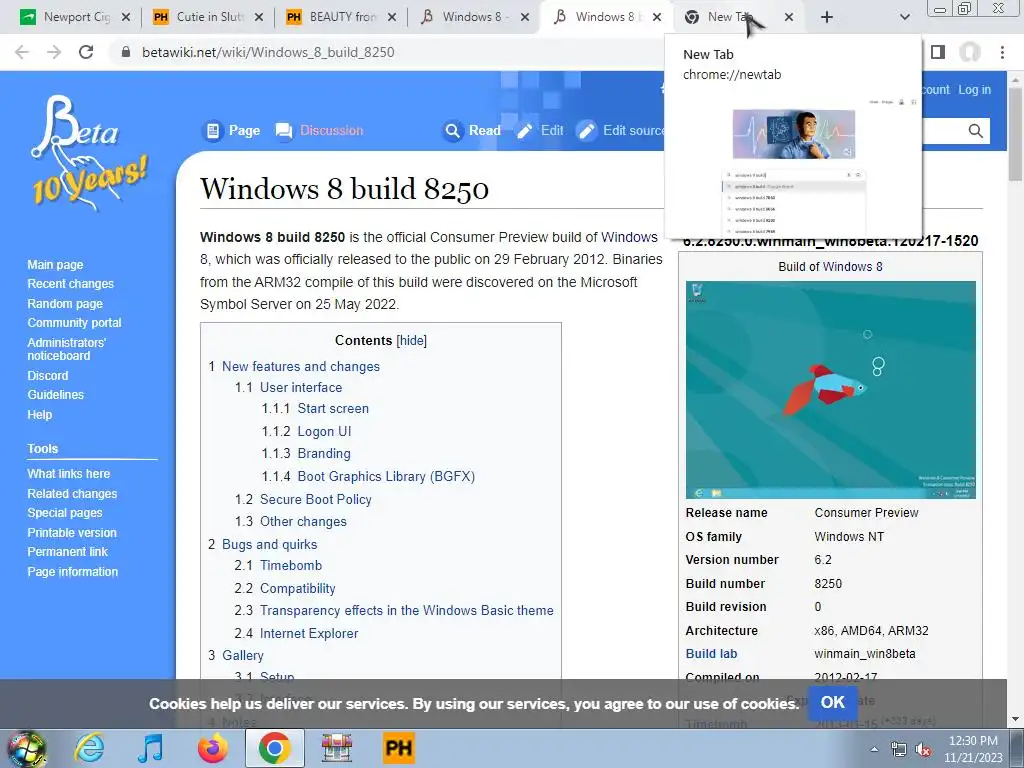
Task: Open Printable version link
Action: coord(72,533)
